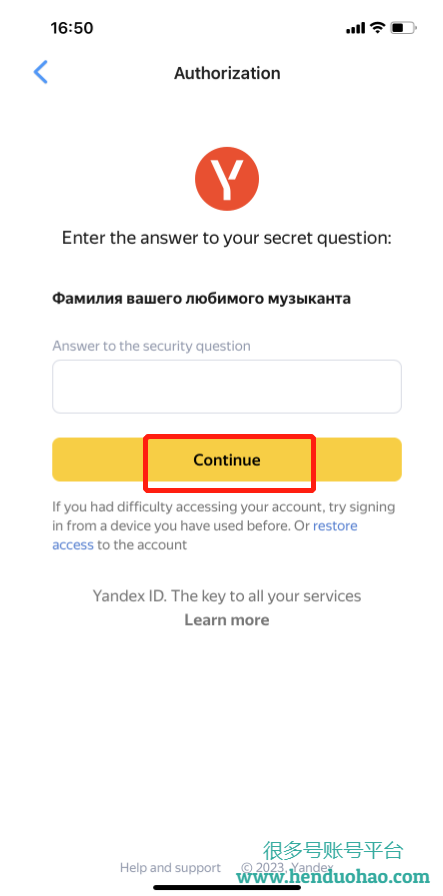Screen dimensions: 443x896
Task: Open Help and support in footer
Action: (170, 867)
